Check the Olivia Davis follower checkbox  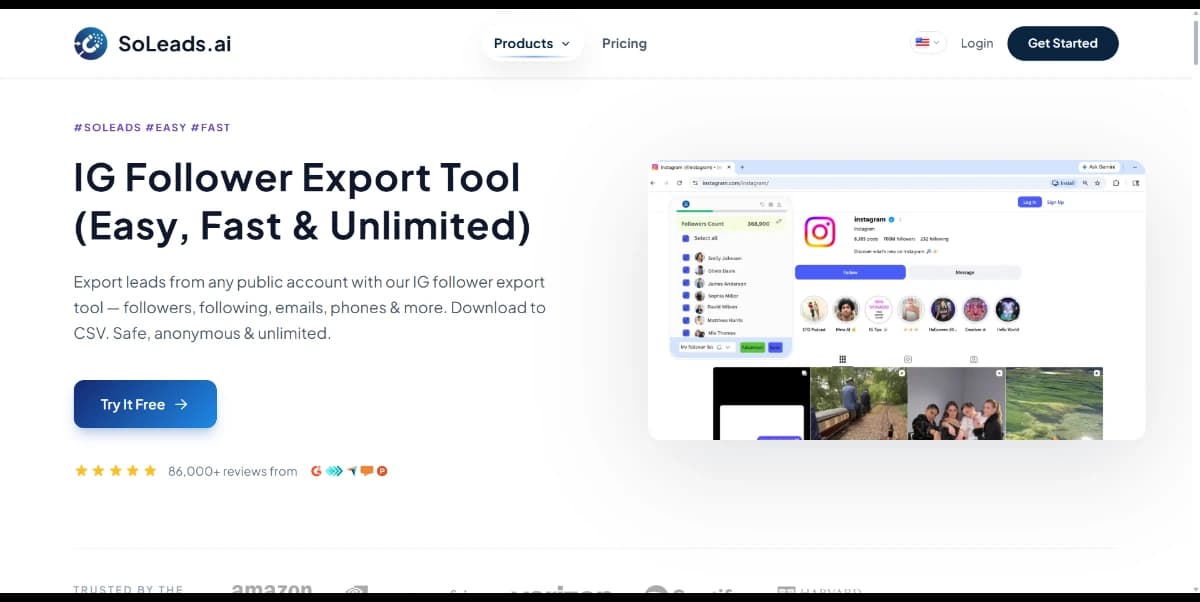click(686, 270)
